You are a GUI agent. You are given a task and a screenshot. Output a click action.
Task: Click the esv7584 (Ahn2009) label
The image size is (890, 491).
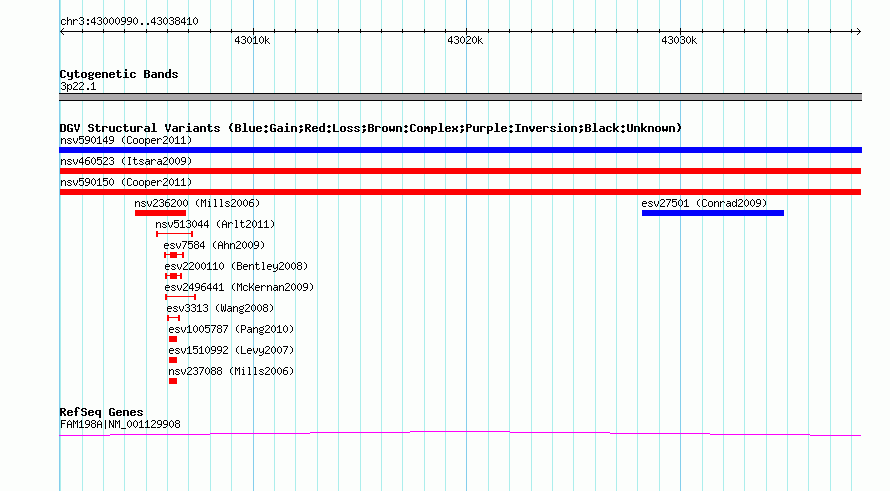[214, 245]
